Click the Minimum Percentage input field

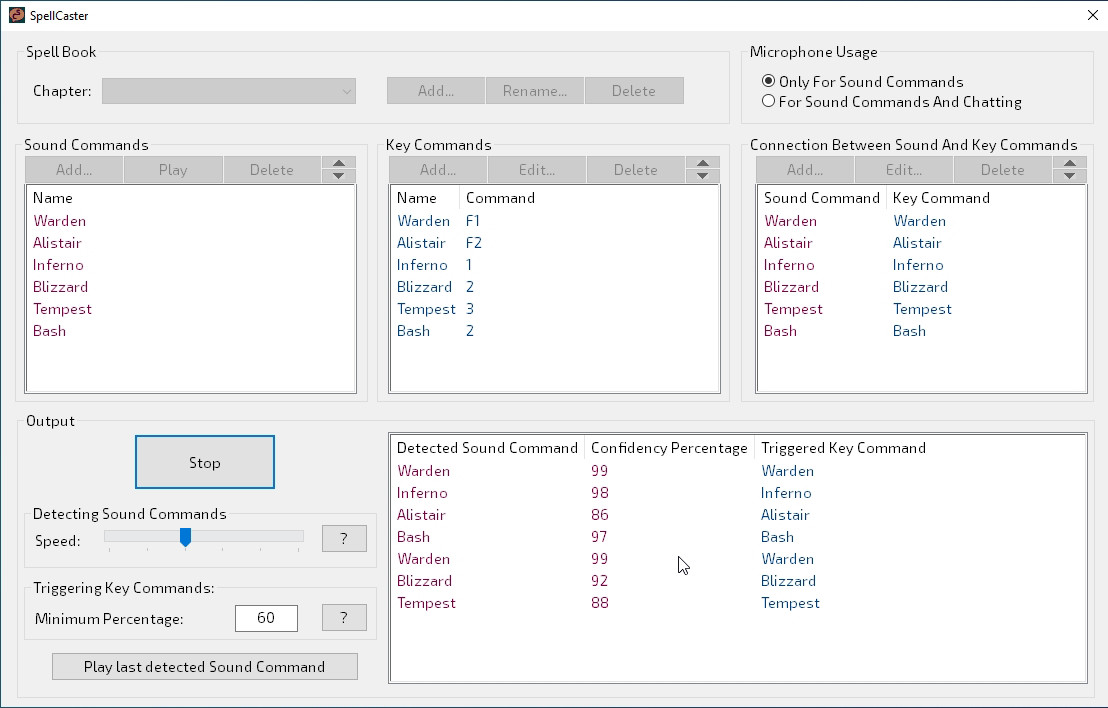pos(266,618)
